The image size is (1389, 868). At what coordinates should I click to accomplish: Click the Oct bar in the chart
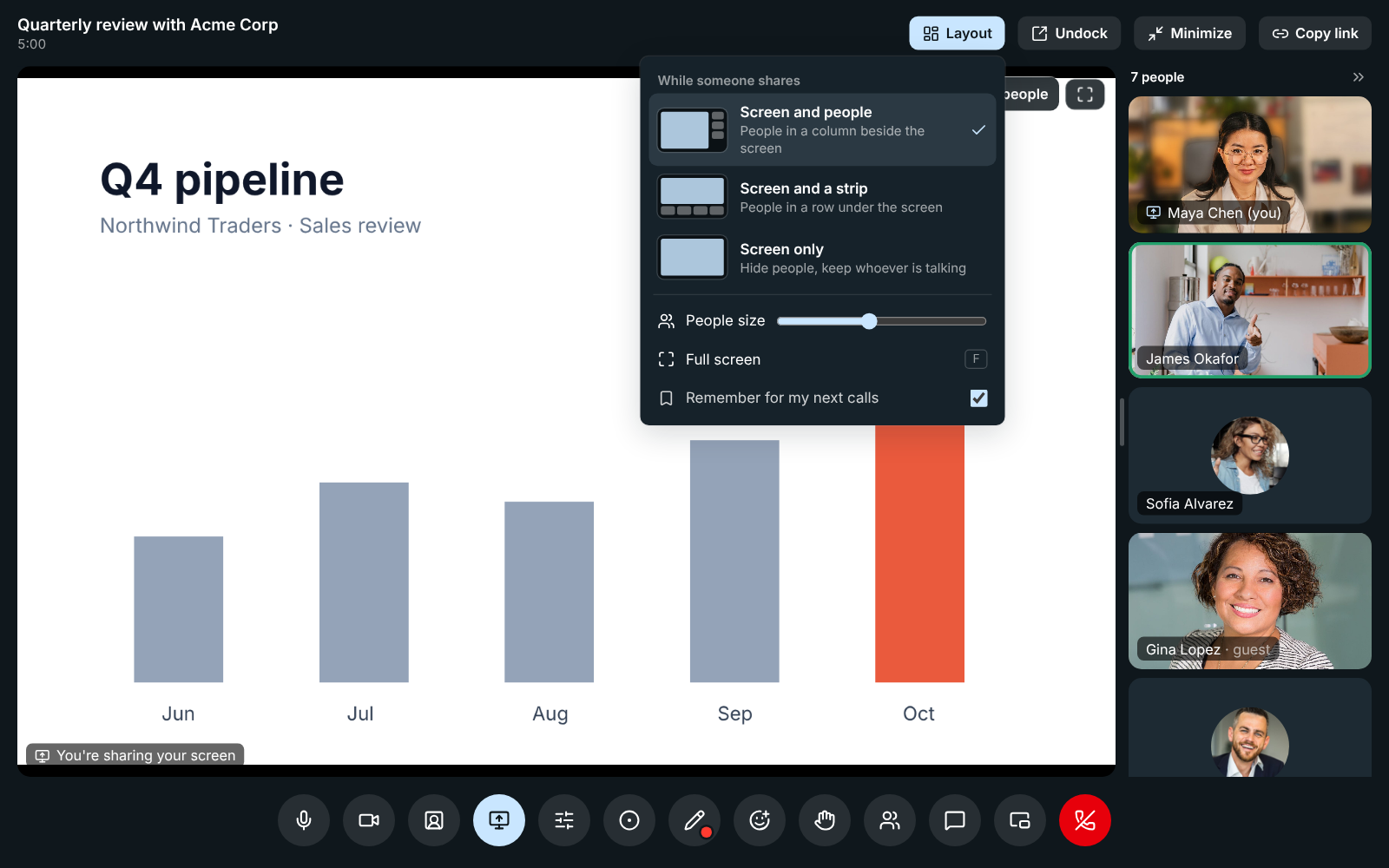(x=919, y=553)
